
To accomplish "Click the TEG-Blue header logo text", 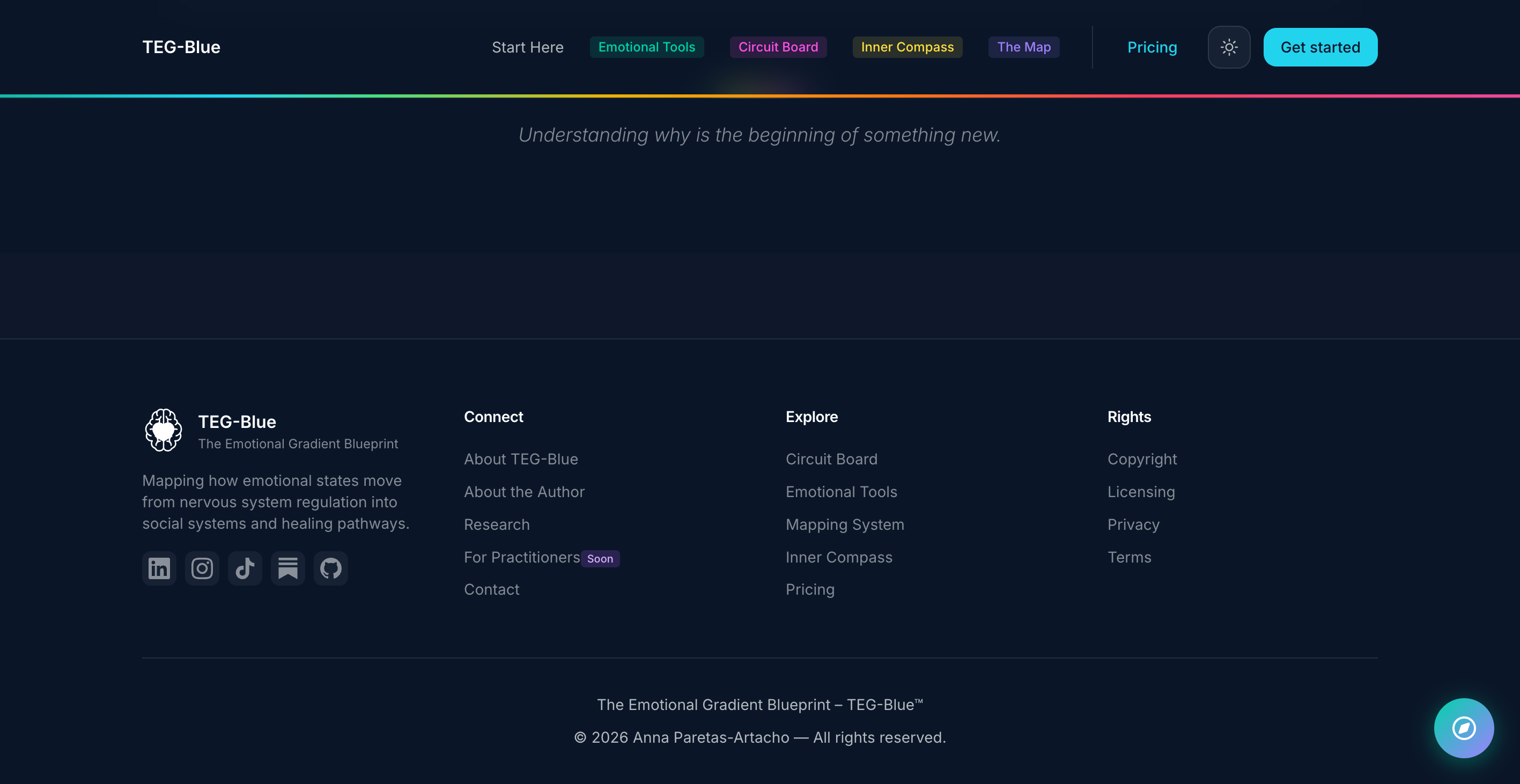I will click(181, 47).
